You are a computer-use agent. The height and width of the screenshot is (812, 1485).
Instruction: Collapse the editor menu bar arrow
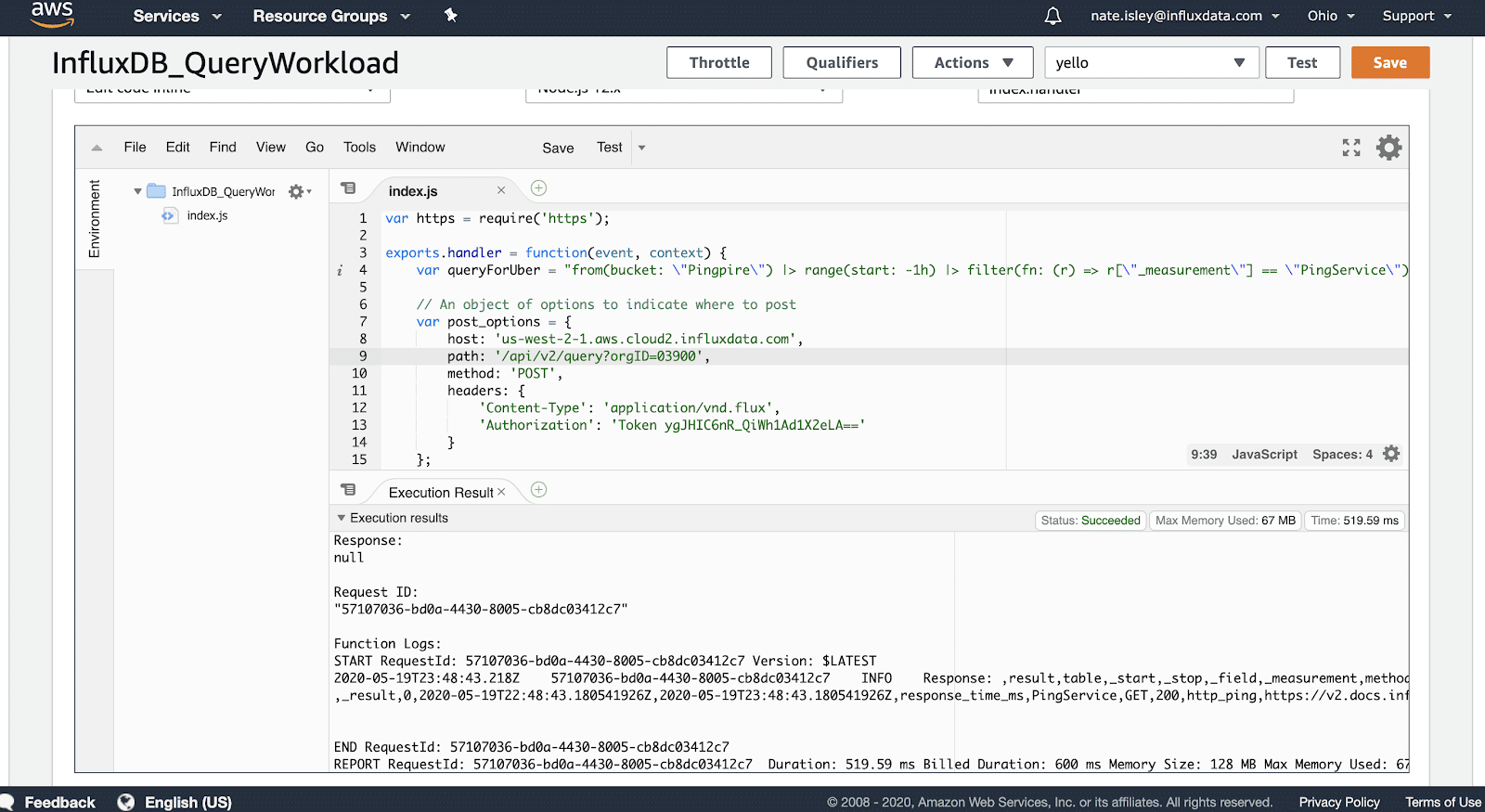[97, 148]
